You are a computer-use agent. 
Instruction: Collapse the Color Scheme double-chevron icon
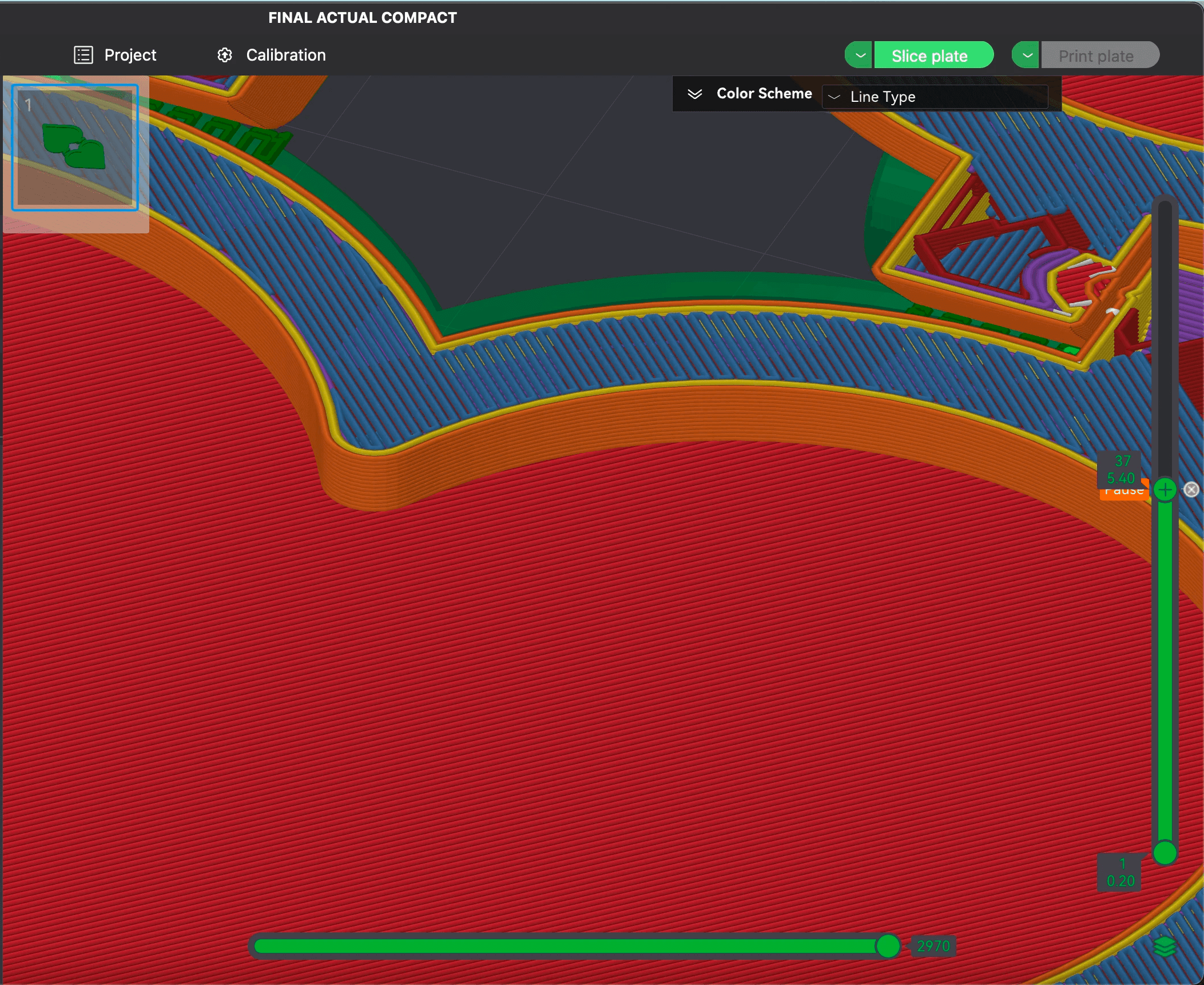tap(694, 94)
